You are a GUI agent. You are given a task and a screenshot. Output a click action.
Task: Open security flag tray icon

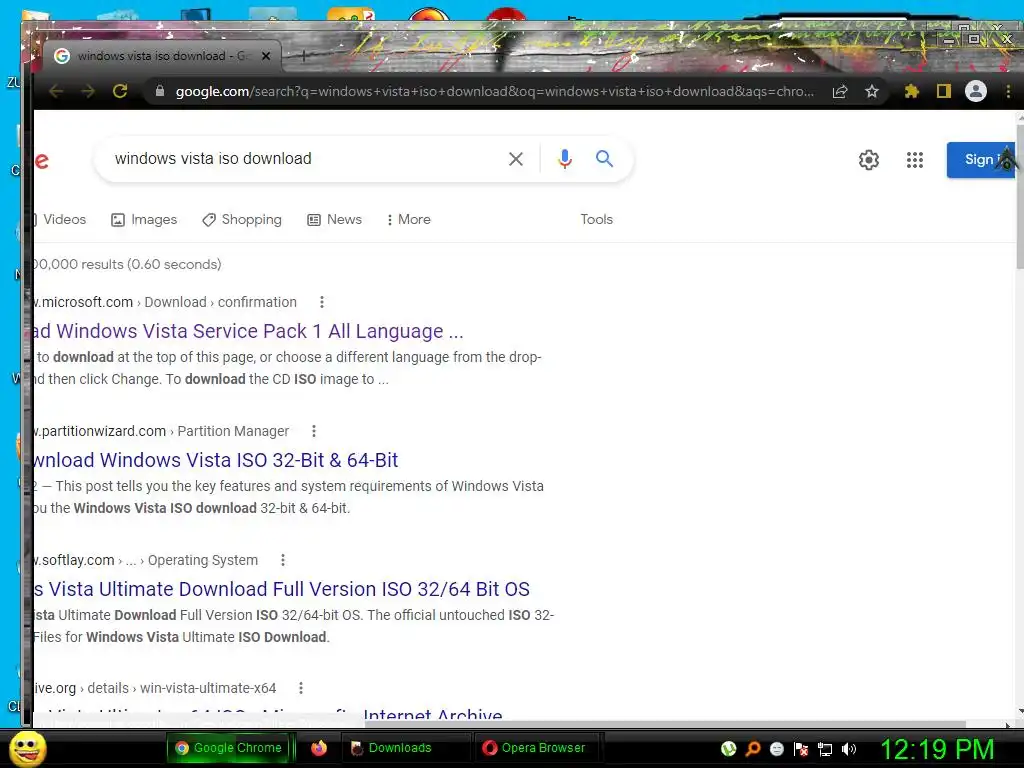point(801,749)
